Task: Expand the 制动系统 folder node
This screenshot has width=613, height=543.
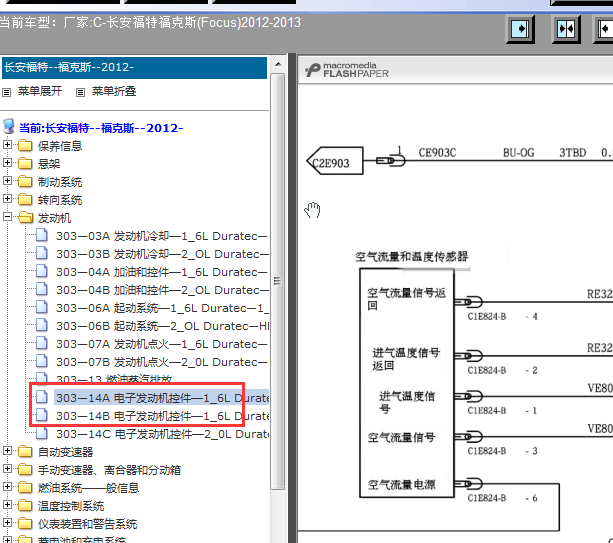Action: (x=7, y=181)
